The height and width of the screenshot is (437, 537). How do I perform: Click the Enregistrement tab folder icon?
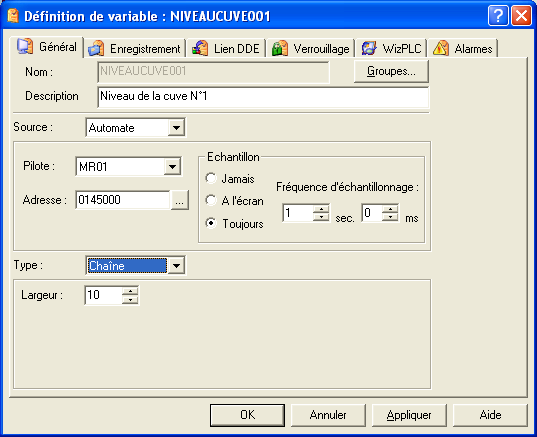96,48
